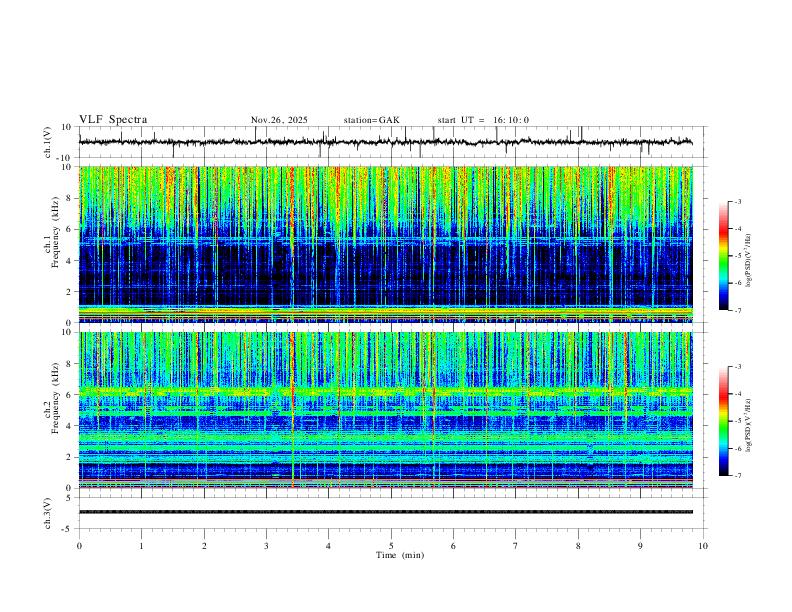Click the ch.2 colorbar 'log(PSD)(V²/Hz)' label
The image size is (792, 612).
(x=749, y=425)
